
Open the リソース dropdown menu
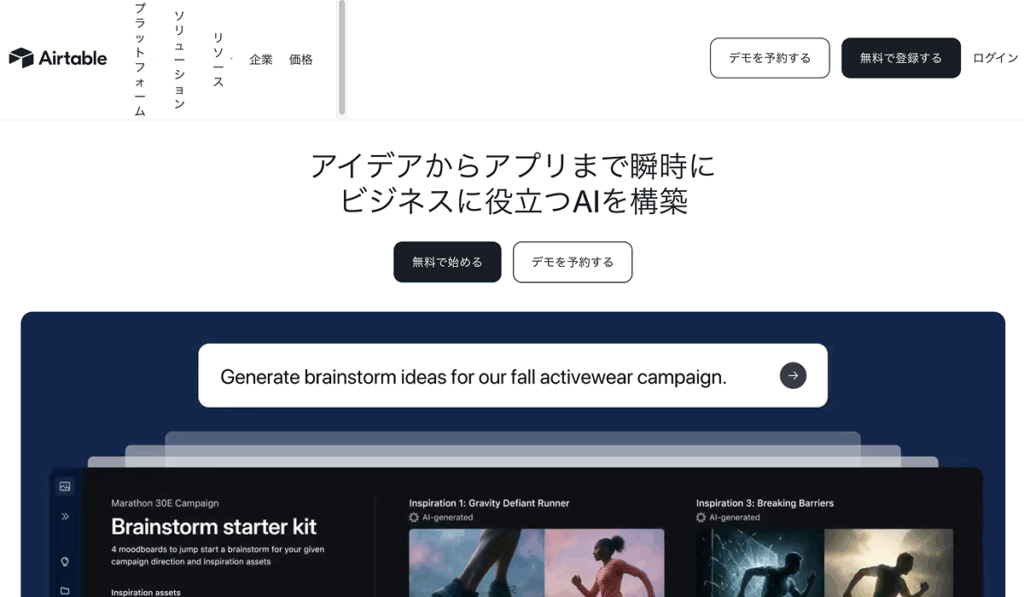pos(218,59)
